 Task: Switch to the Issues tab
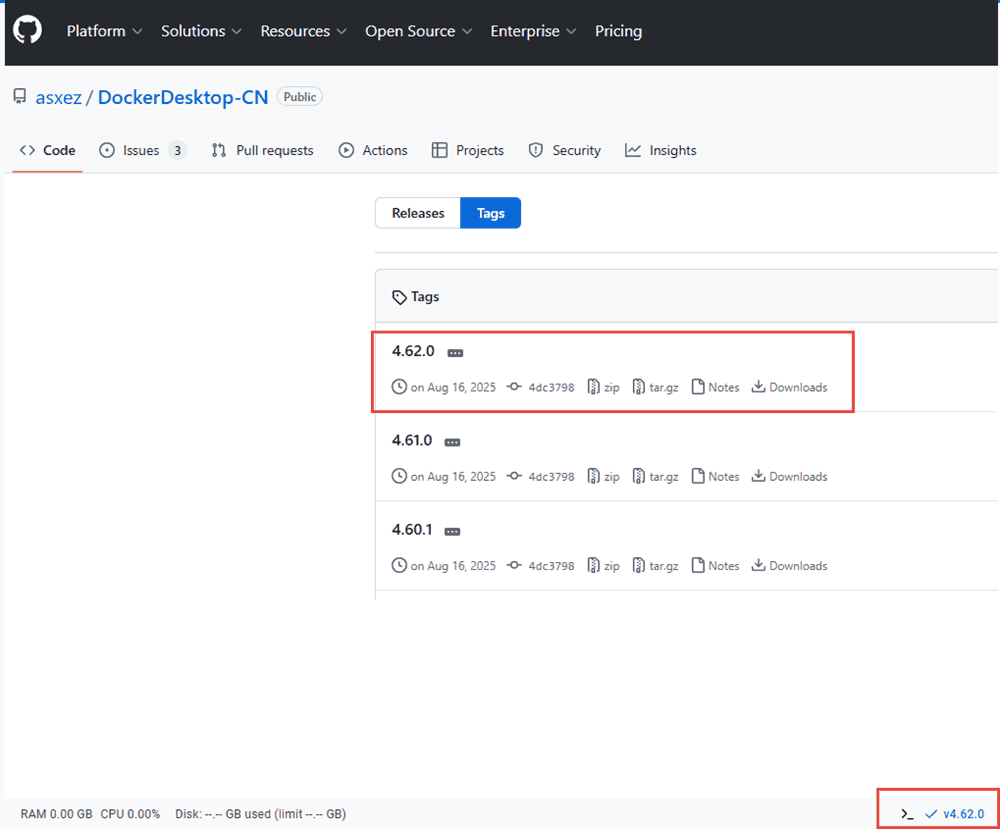[141, 150]
